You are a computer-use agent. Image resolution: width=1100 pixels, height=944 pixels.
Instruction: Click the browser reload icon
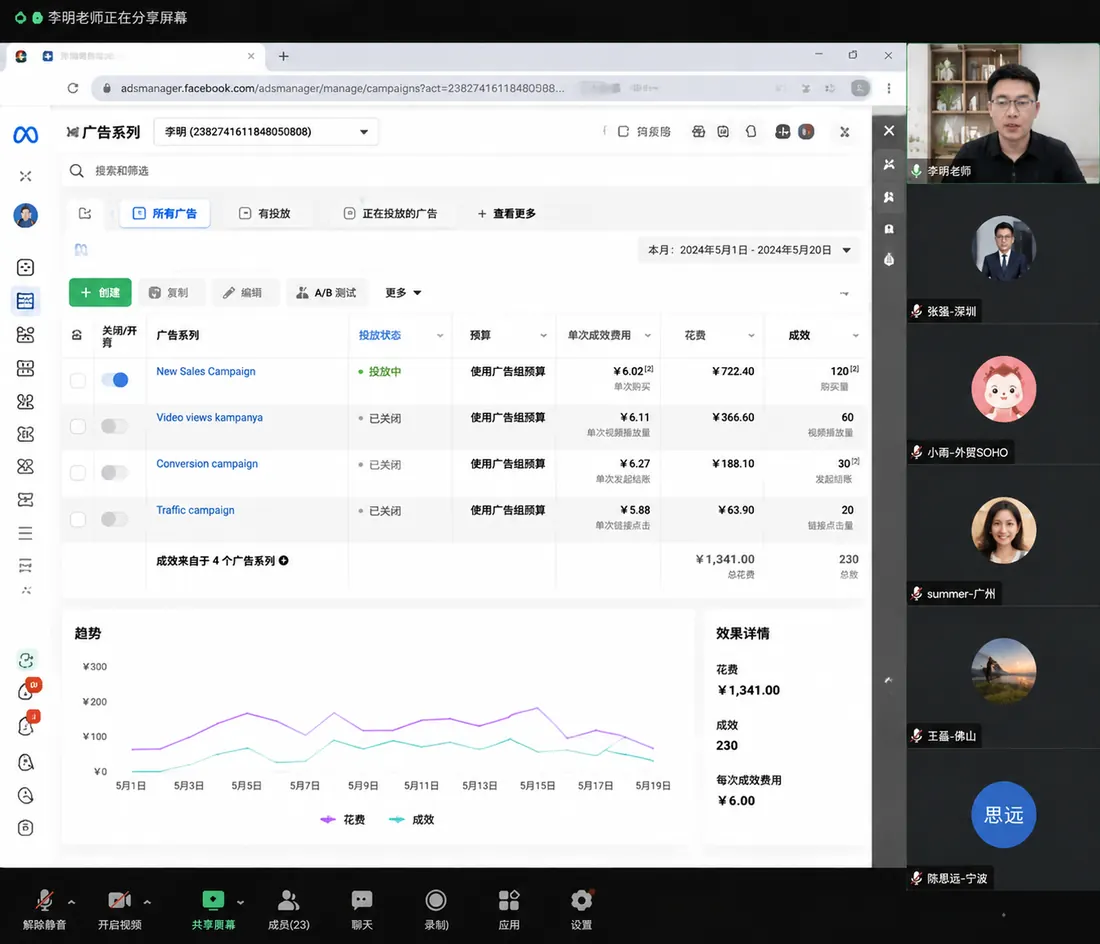click(x=73, y=88)
